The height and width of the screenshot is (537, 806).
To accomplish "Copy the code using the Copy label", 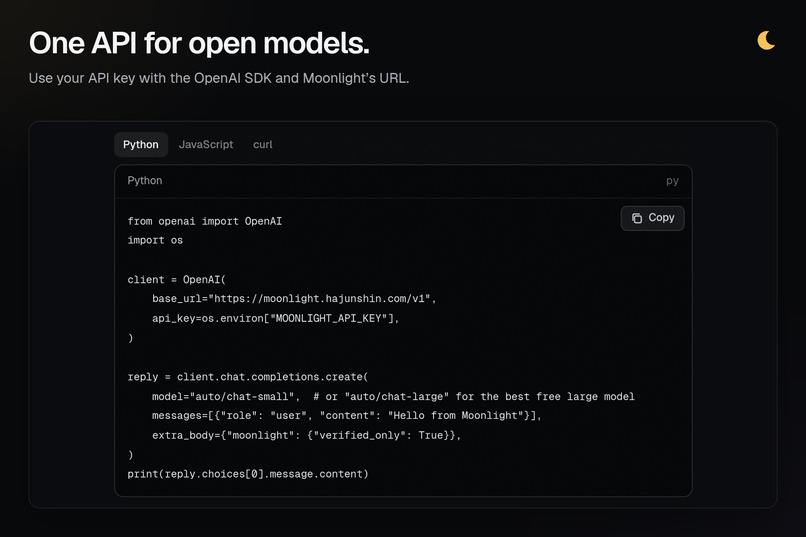I will point(661,218).
